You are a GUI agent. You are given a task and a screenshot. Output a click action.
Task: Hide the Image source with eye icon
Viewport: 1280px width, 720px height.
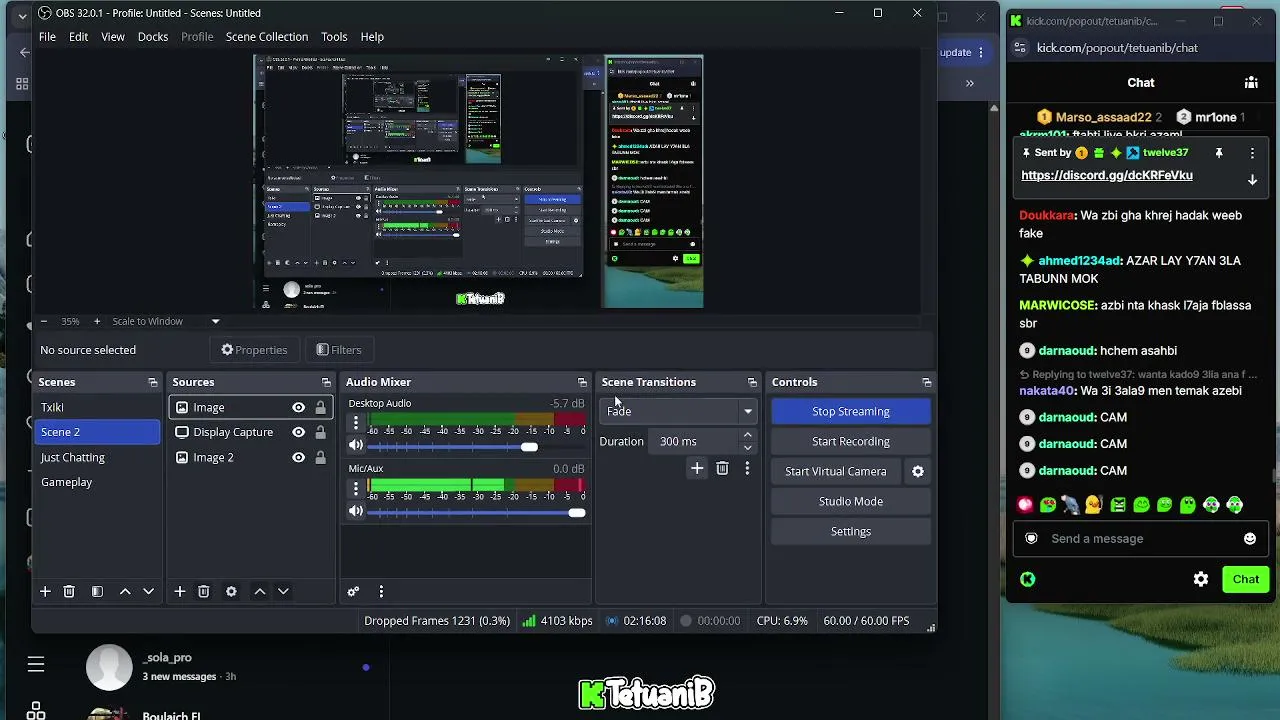pyautogui.click(x=298, y=407)
